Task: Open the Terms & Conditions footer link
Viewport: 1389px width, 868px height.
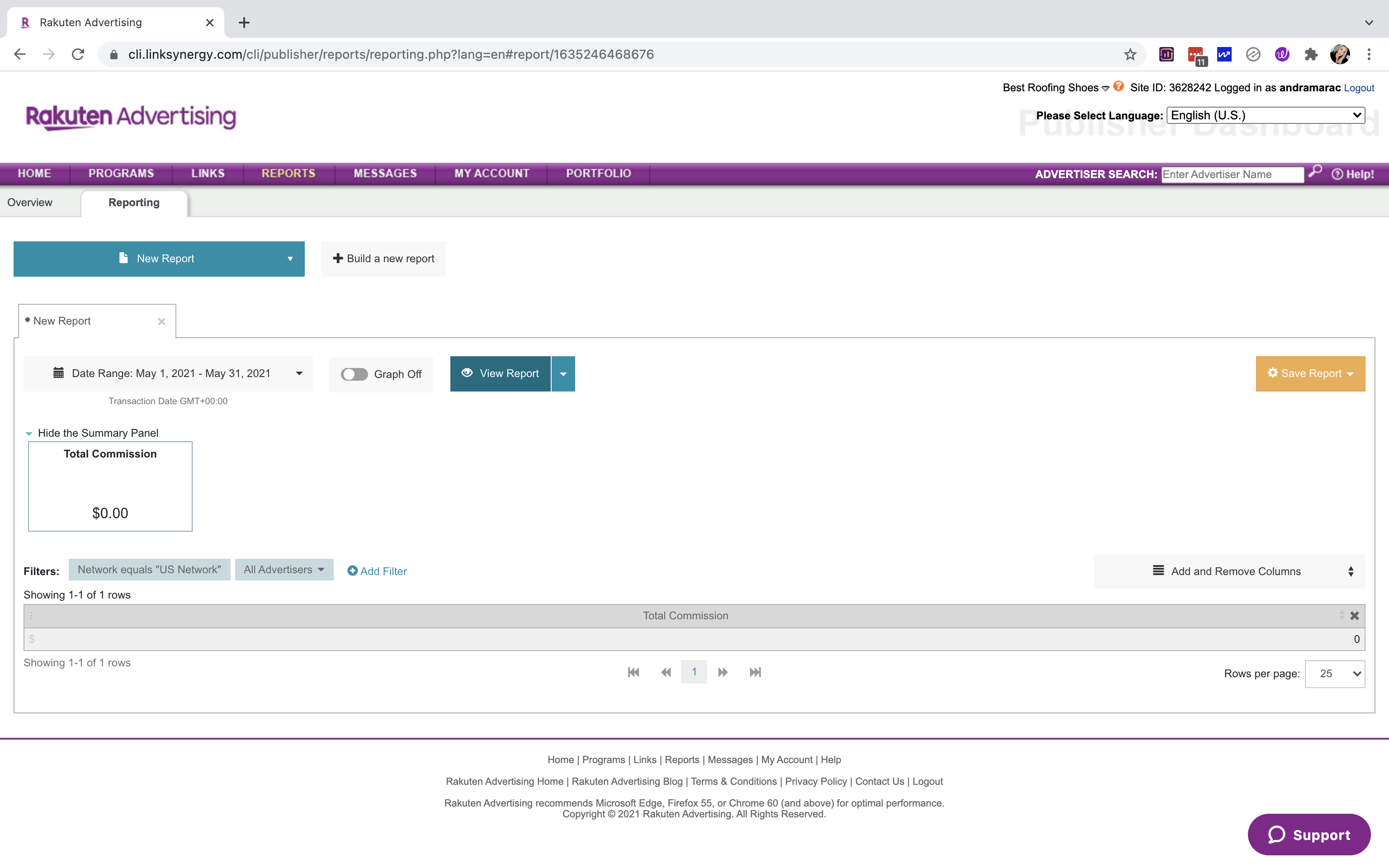Action: [733, 781]
